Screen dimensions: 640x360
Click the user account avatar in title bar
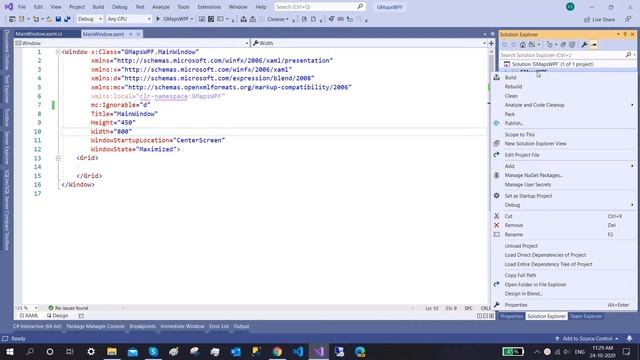[570, 7]
